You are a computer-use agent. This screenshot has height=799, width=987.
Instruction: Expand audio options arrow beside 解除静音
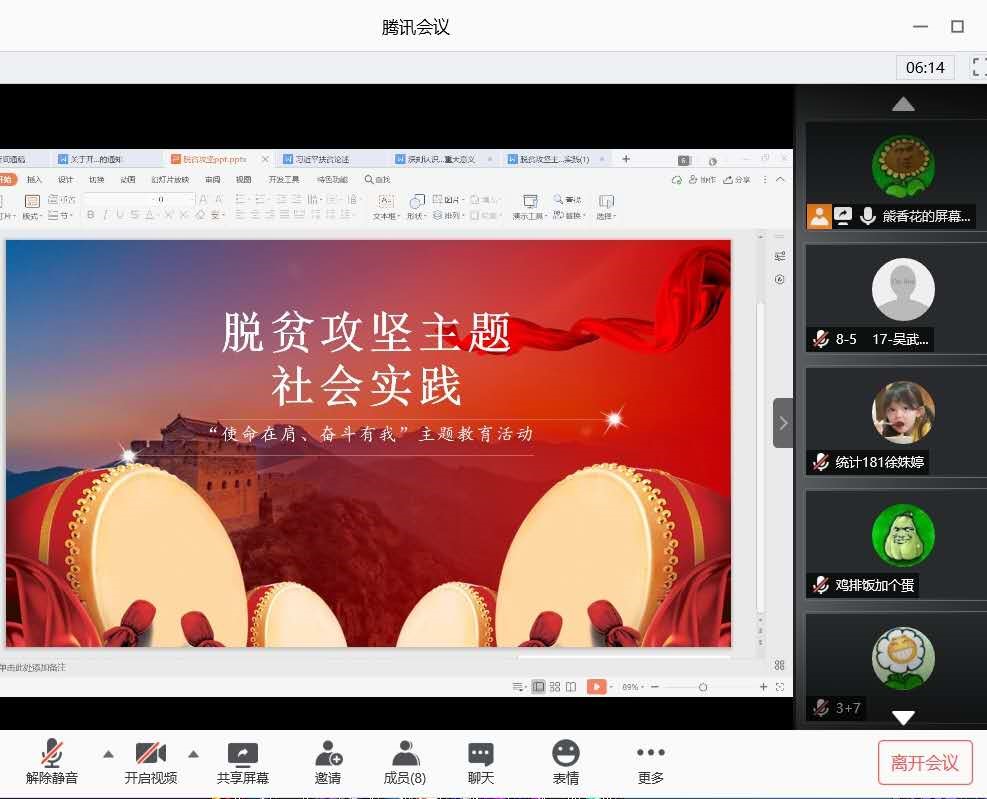tap(109, 754)
